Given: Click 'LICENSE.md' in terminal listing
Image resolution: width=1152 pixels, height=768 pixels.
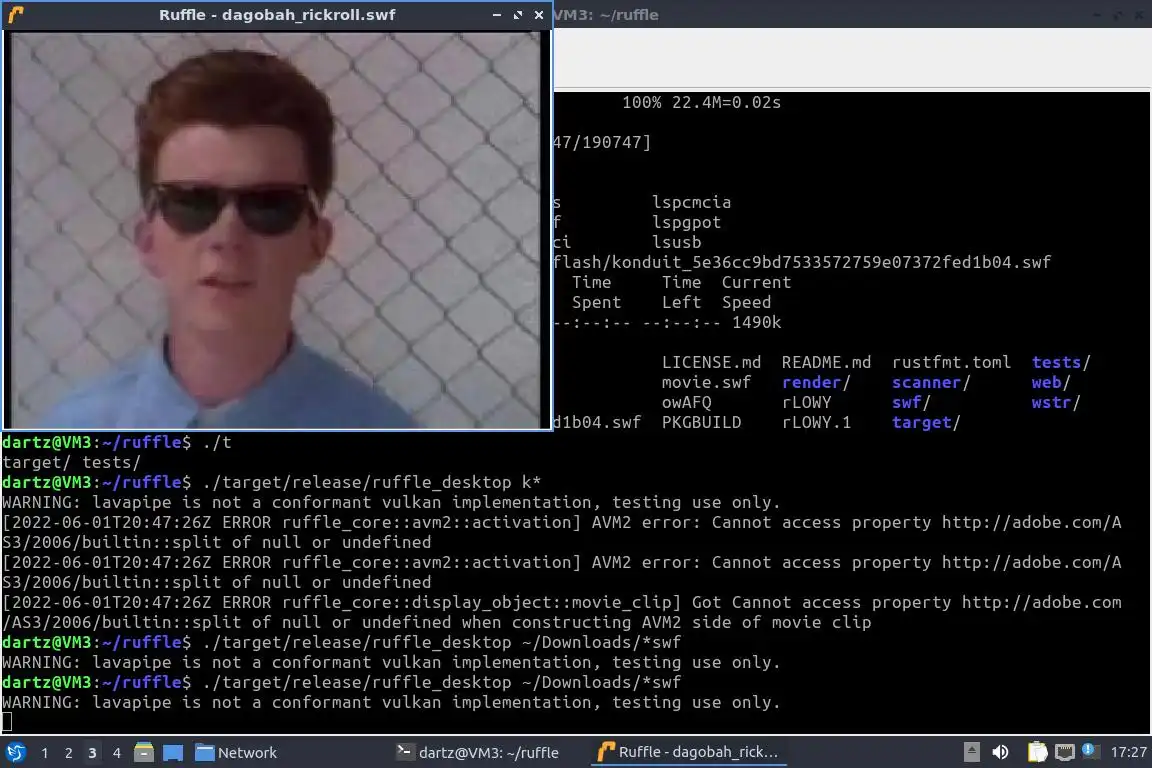Looking at the screenshot, I should tap(711, 362).
